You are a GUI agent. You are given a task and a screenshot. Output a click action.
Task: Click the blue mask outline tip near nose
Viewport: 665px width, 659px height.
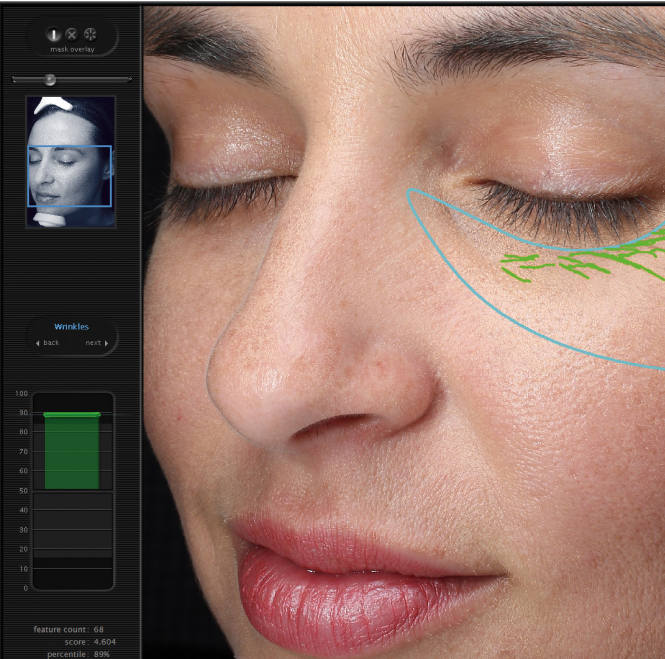click(x=411, y=192)
